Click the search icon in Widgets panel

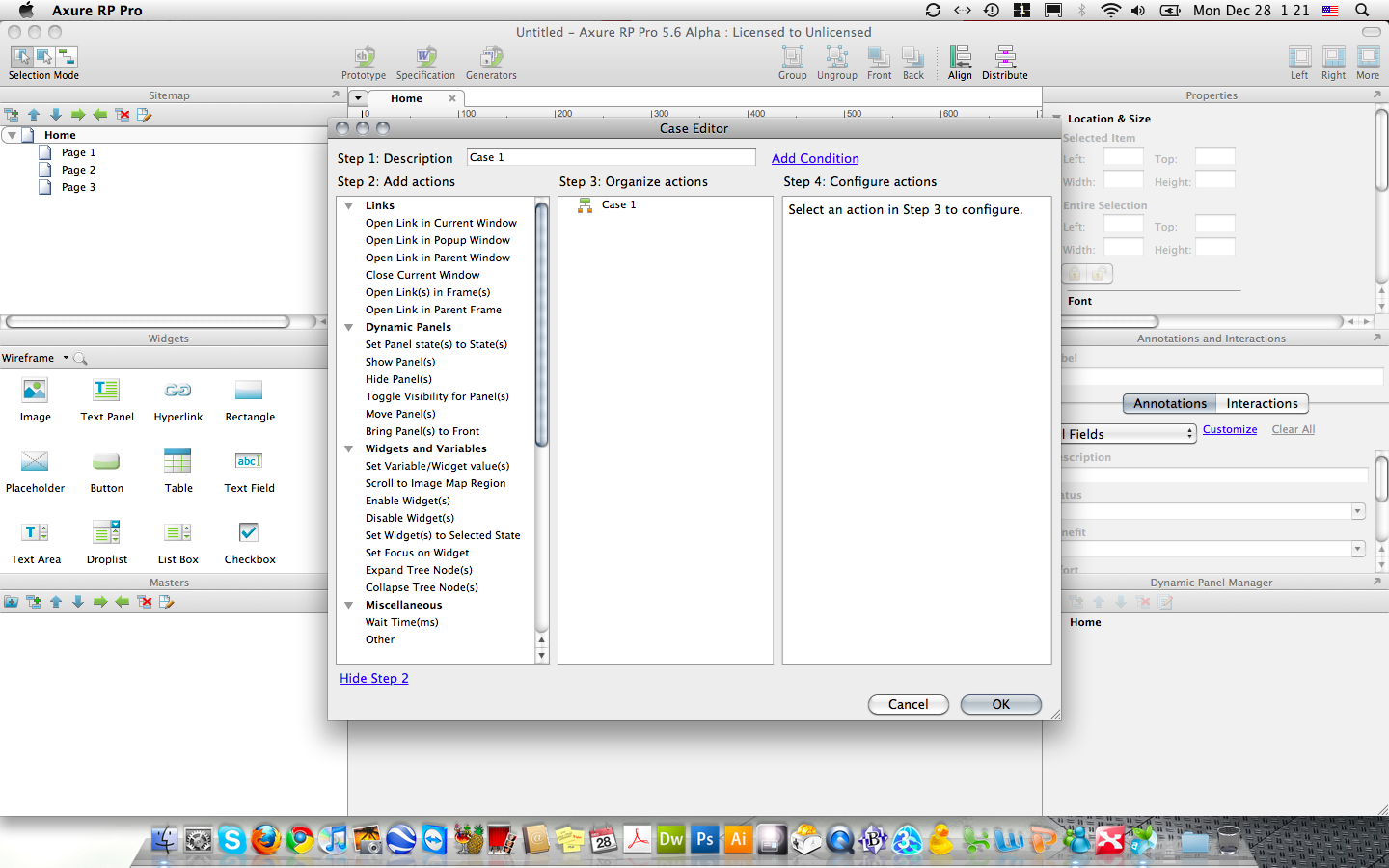[81, 359]
